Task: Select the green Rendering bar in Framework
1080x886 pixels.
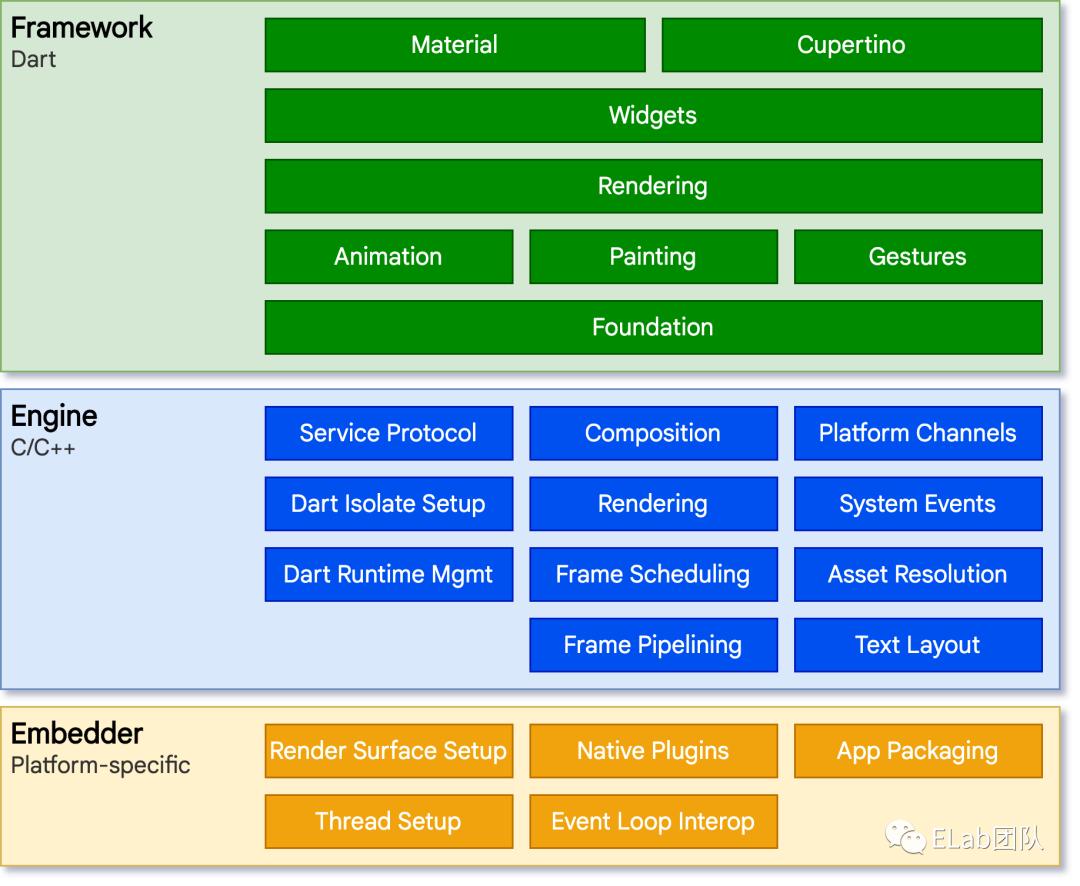Action: [653, 186]
